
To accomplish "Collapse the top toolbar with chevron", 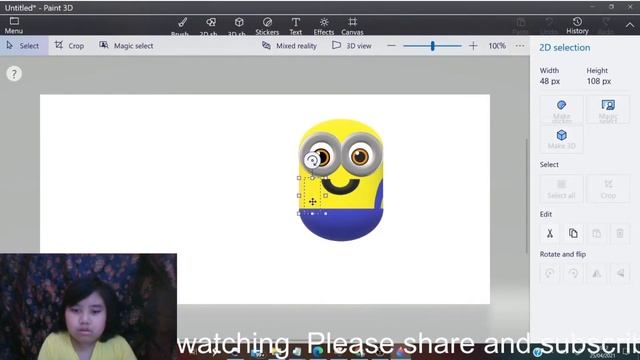I will [630, 25].
